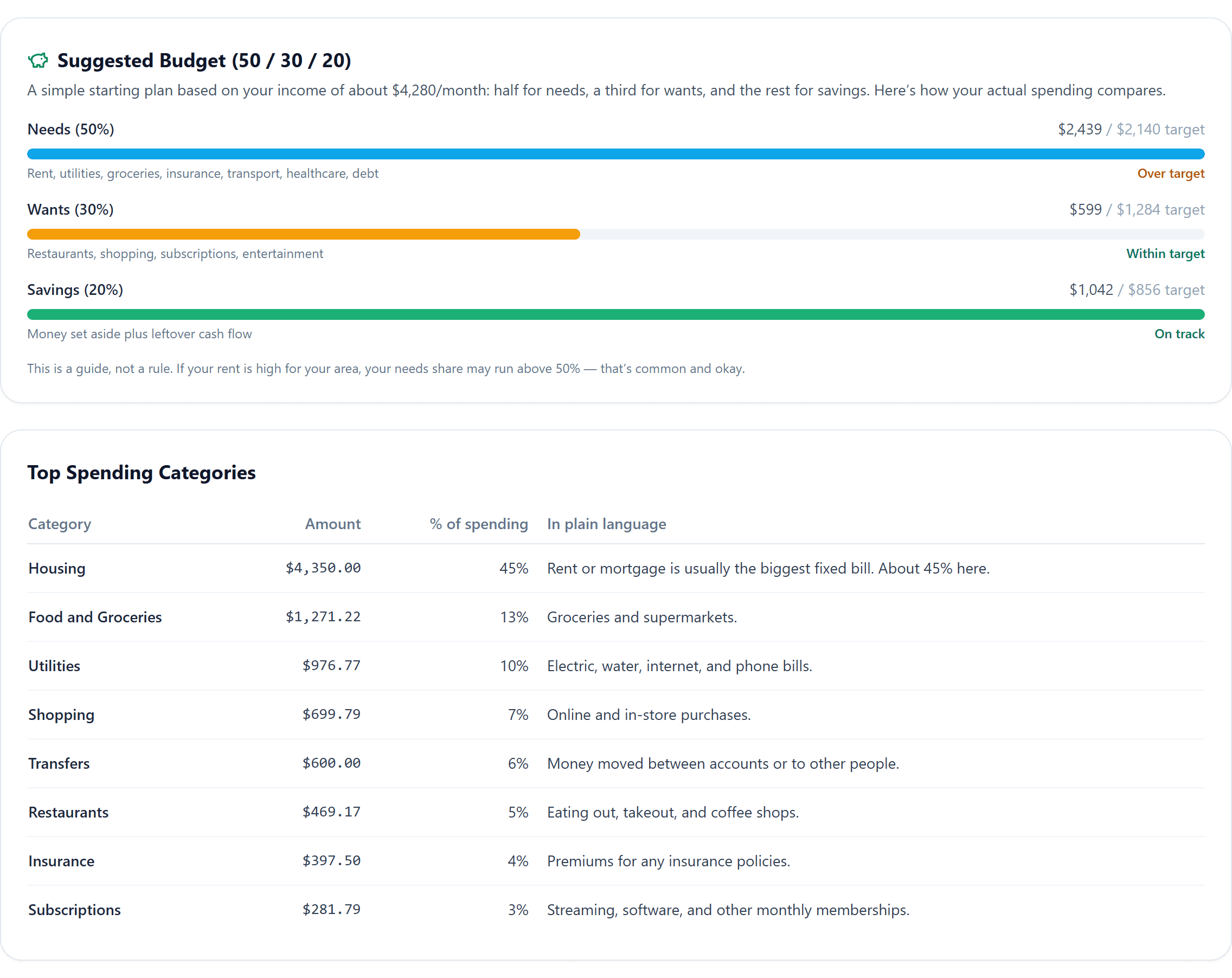Click 'Groceries and supermarkets.' description
The image size is (1232, 978).
point(642,617)
